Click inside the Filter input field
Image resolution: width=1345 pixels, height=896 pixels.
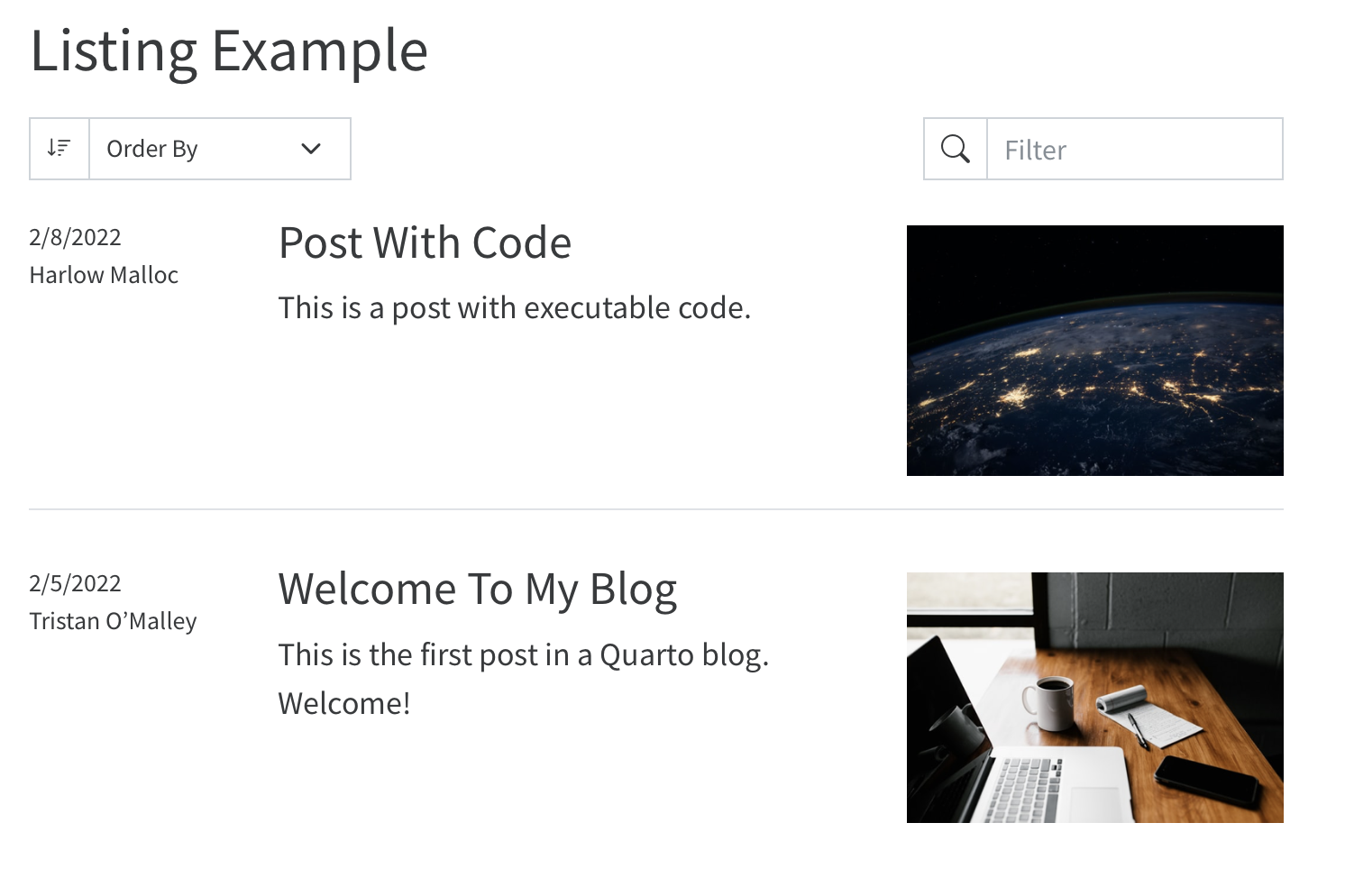click(x=1134, y=149)
